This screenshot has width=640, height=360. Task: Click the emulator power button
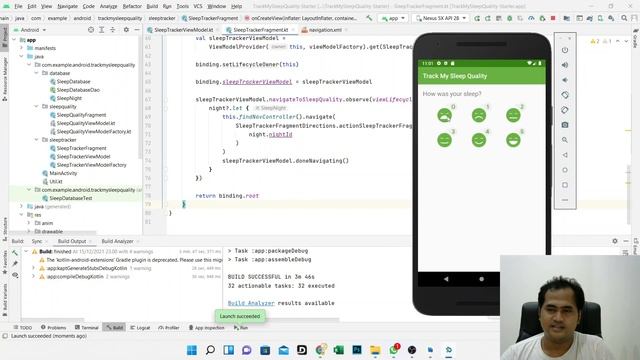click(565, 50)
